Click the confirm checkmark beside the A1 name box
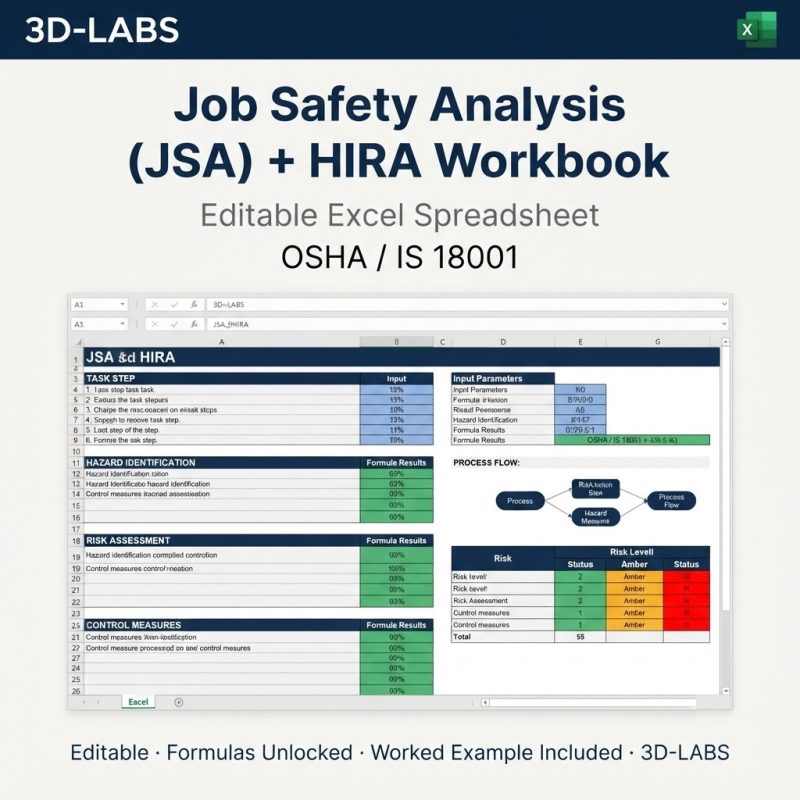This screenshot has height=800, width=800. click(x=174, y=305)
